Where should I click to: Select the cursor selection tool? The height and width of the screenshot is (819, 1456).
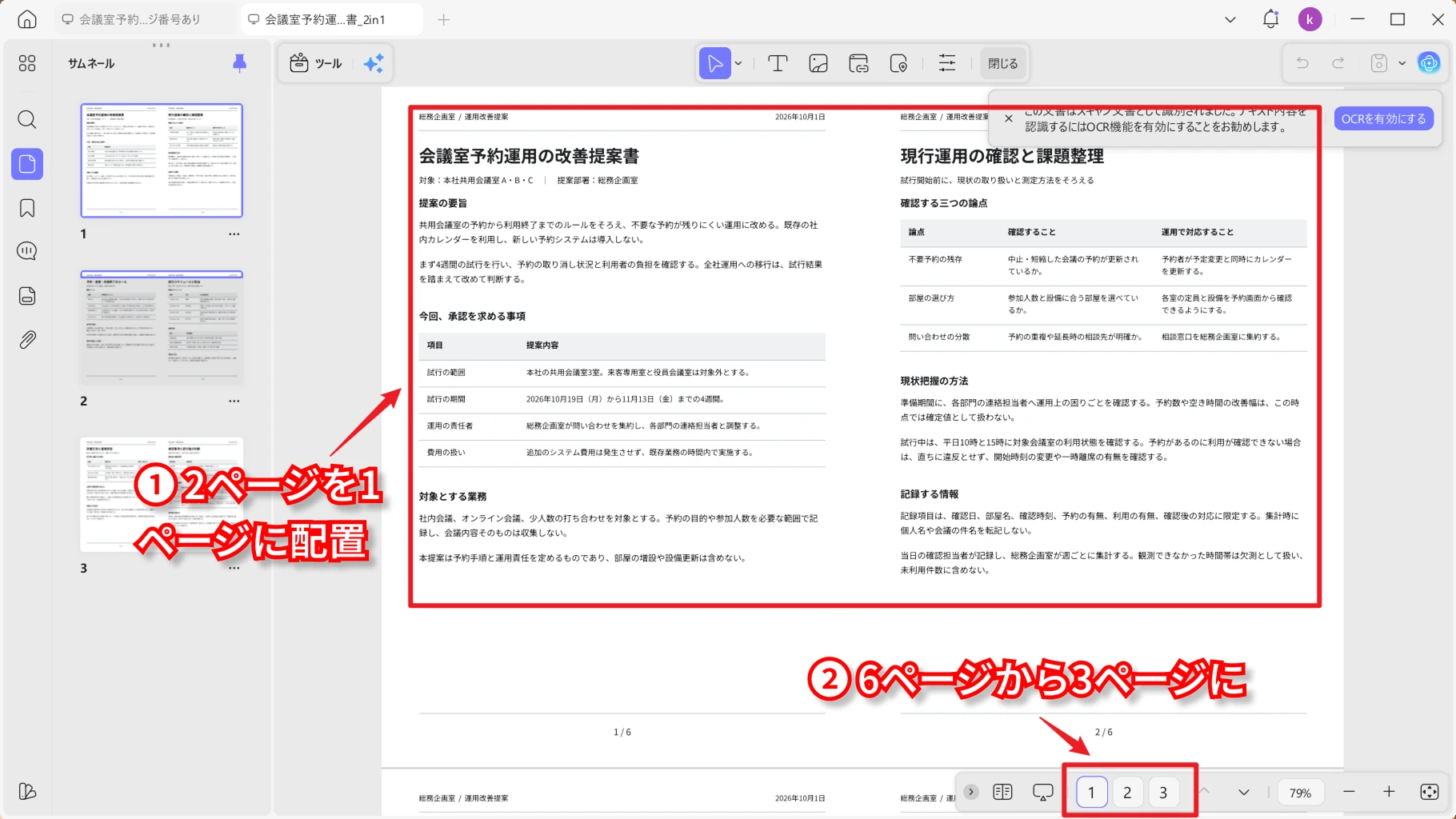[x=715, y=63]
